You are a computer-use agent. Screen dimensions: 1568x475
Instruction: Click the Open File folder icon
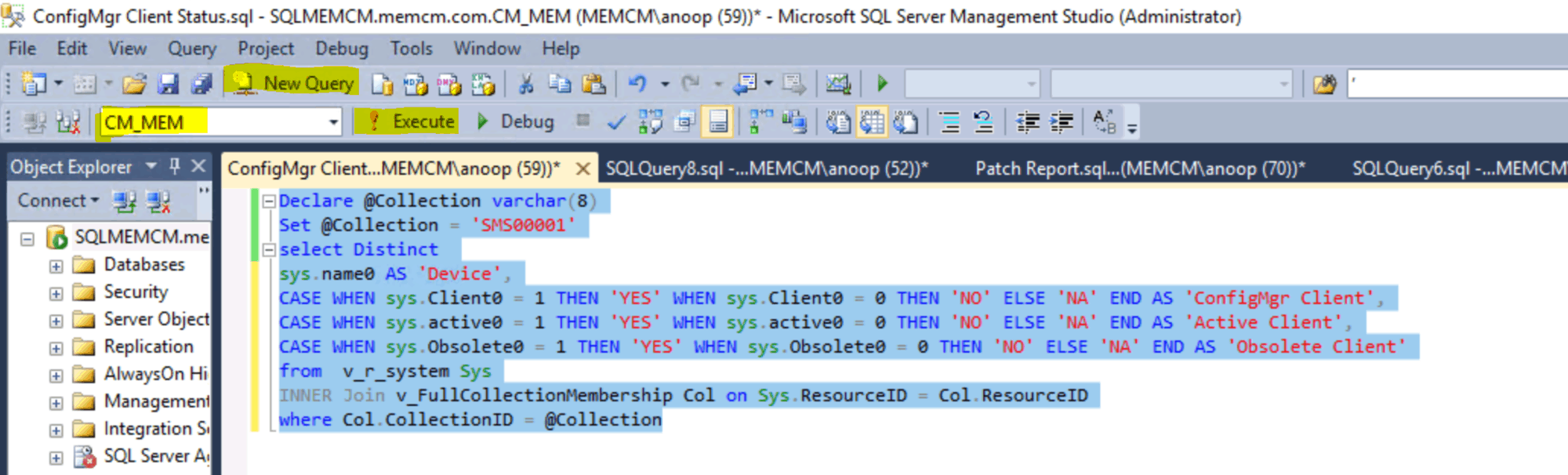click(134, 84)
